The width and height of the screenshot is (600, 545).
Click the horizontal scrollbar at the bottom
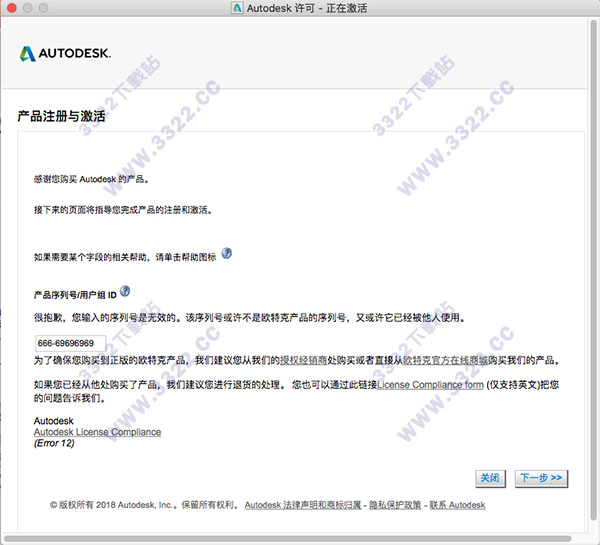[x=287, y=539]
